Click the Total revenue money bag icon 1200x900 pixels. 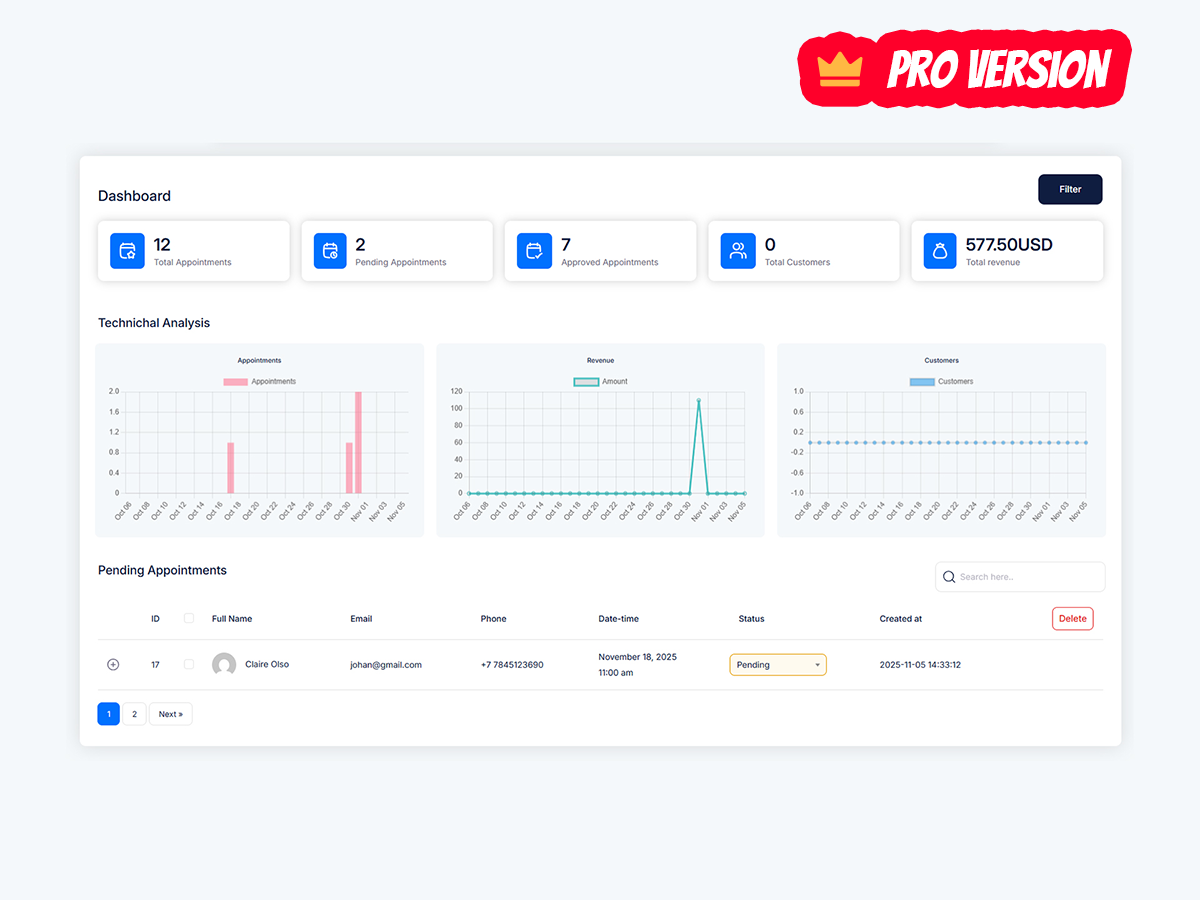coord(940,251)
